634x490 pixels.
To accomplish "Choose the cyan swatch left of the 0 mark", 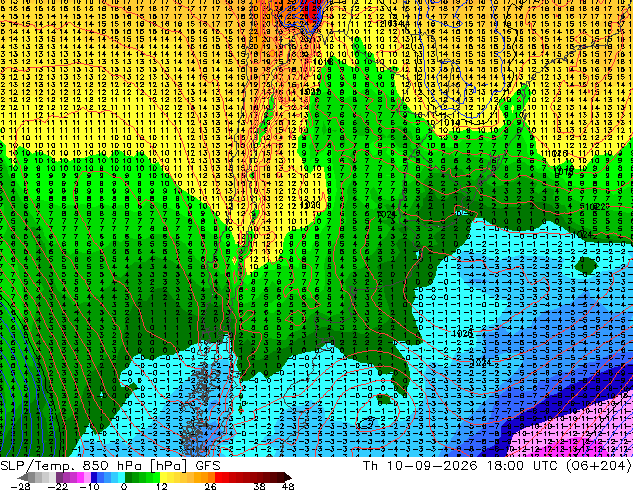I will [121, 477].
